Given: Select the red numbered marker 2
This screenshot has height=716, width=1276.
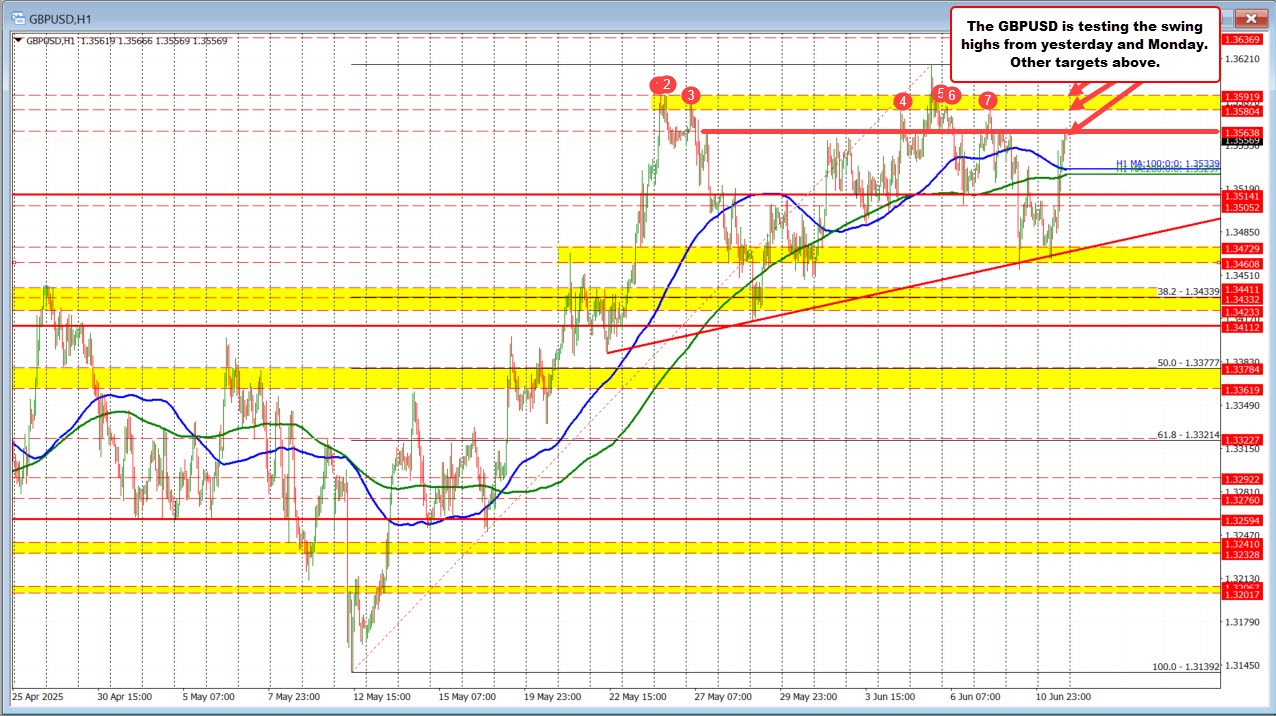Looking at the screenshot, I should click(664, 85).
